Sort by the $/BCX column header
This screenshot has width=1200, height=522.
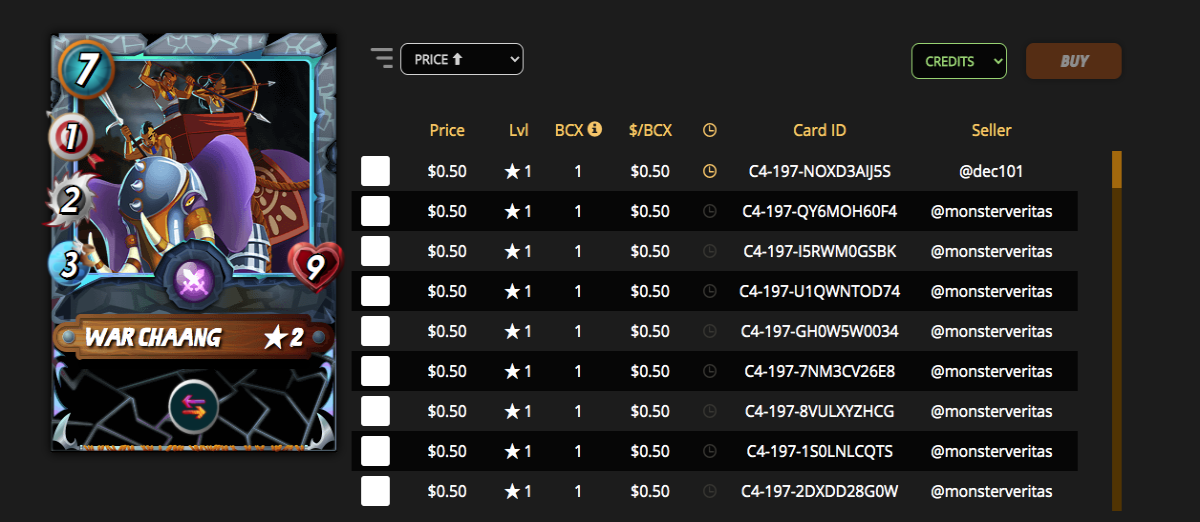[x=651, y=130]
